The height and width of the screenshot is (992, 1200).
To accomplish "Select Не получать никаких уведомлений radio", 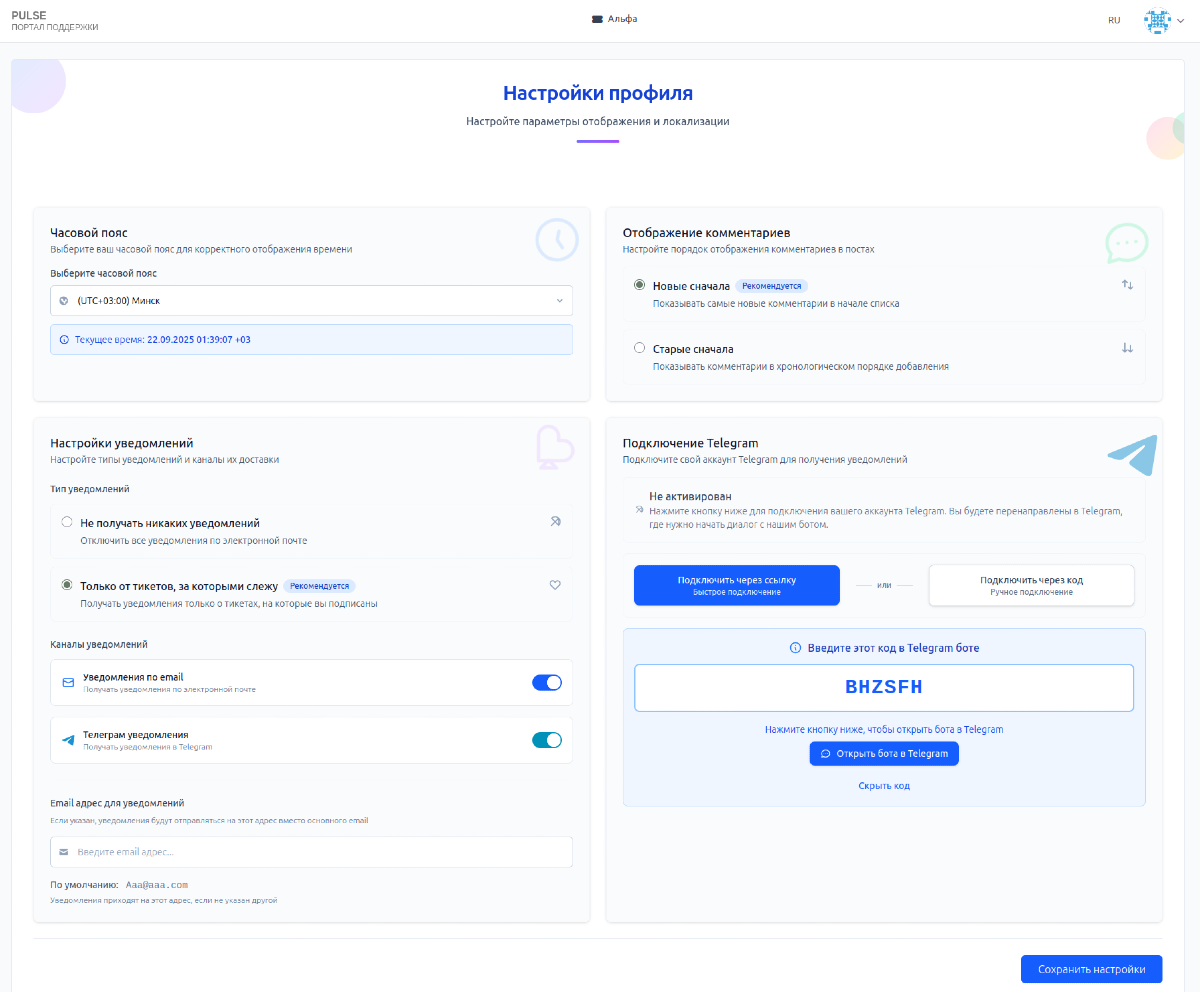I will (66, 522).
